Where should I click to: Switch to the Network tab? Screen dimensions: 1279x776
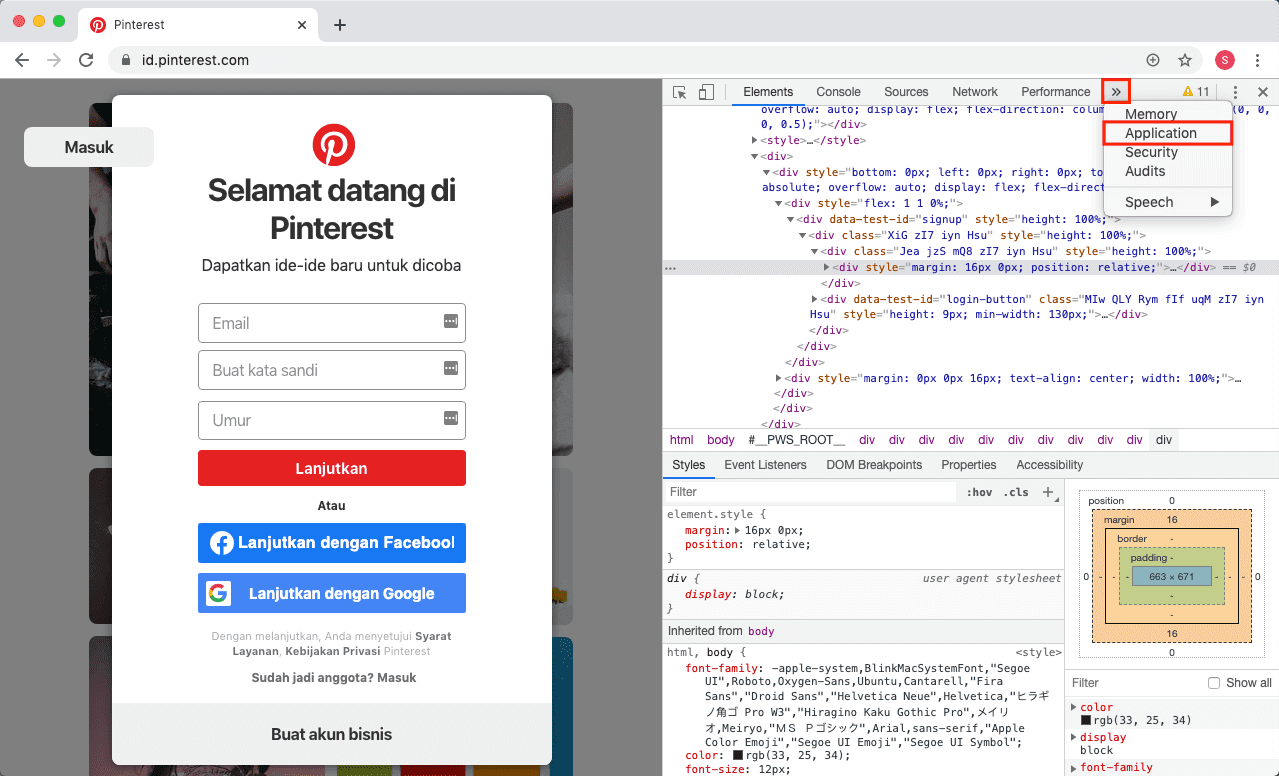coord(975,92)
